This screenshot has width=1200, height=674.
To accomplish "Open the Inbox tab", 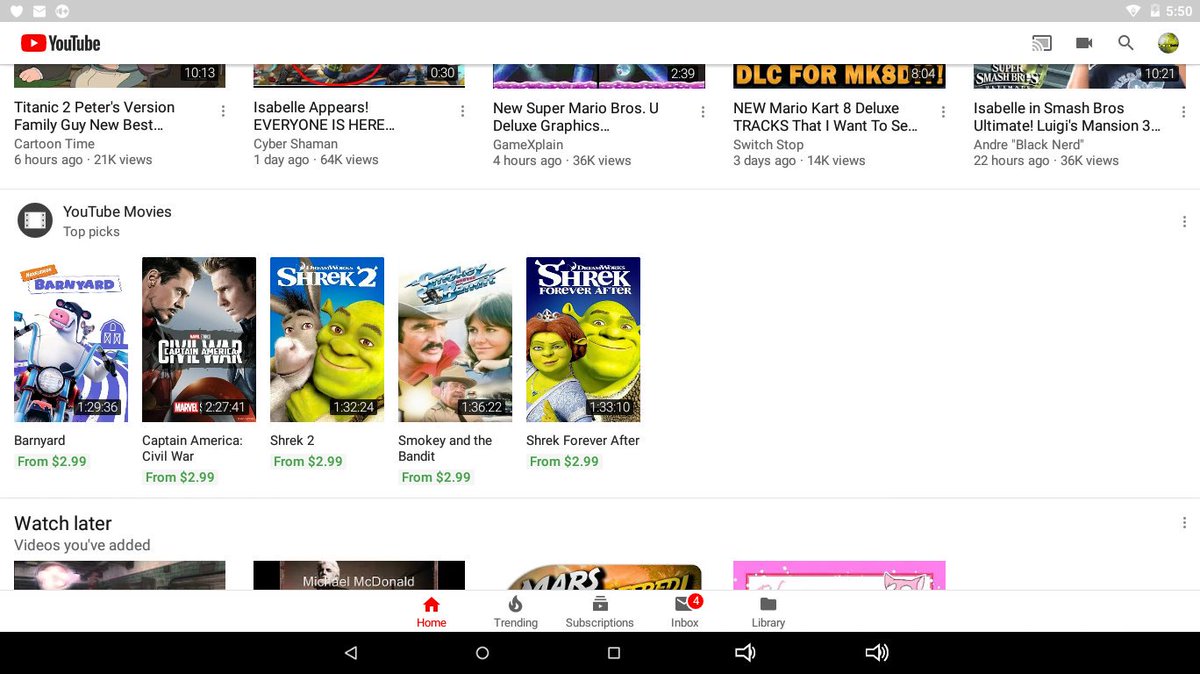I will [685, 612].
